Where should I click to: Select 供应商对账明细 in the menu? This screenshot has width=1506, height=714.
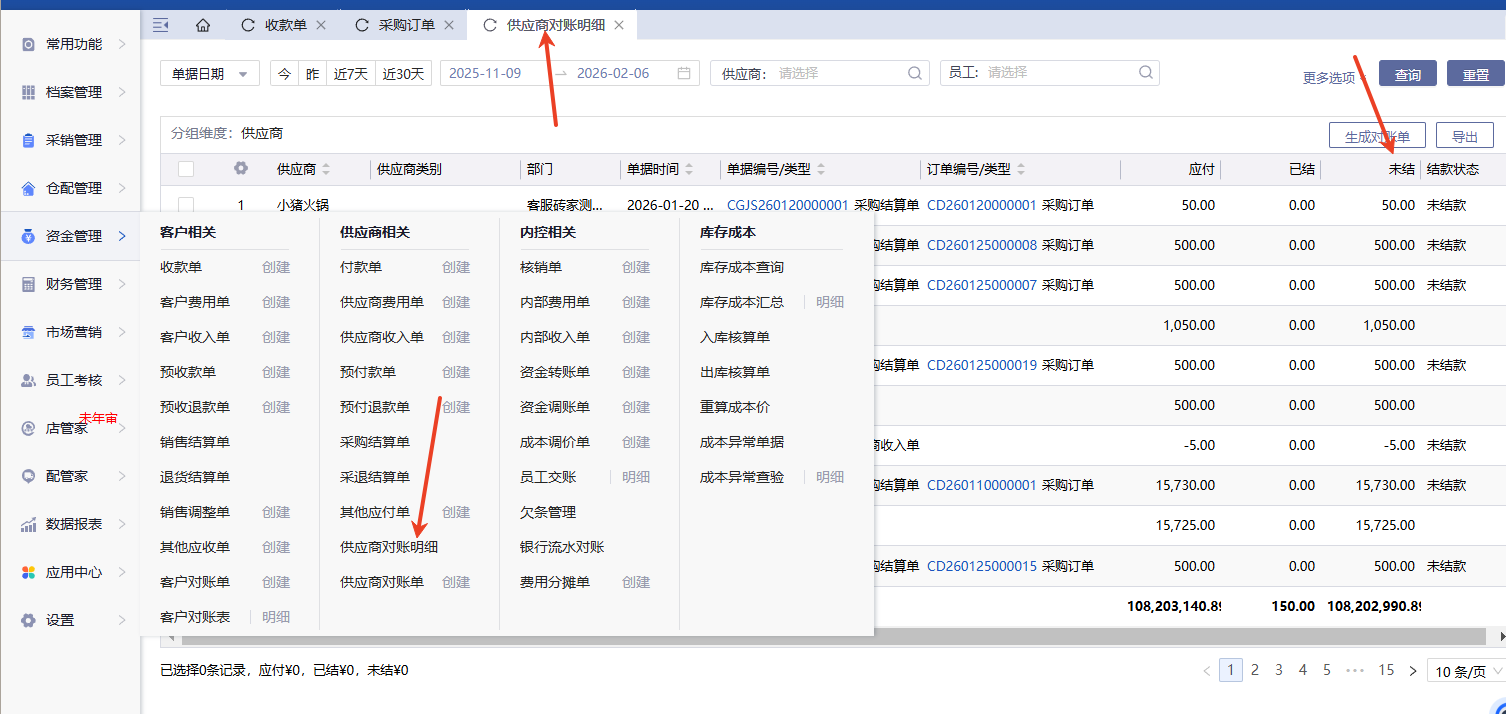point(389,547)
